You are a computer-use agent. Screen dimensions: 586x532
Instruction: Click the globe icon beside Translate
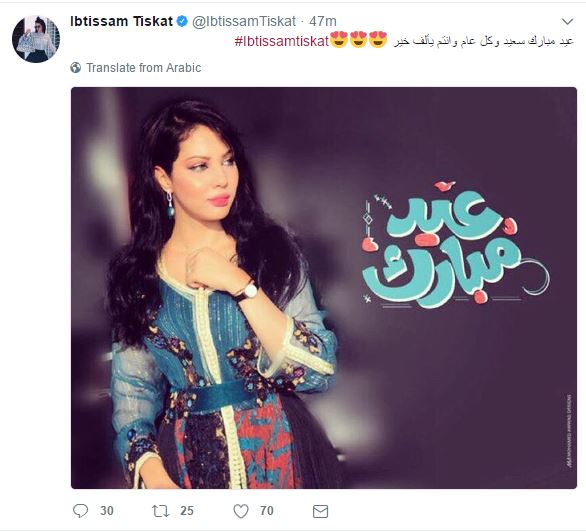pos(75,68)
